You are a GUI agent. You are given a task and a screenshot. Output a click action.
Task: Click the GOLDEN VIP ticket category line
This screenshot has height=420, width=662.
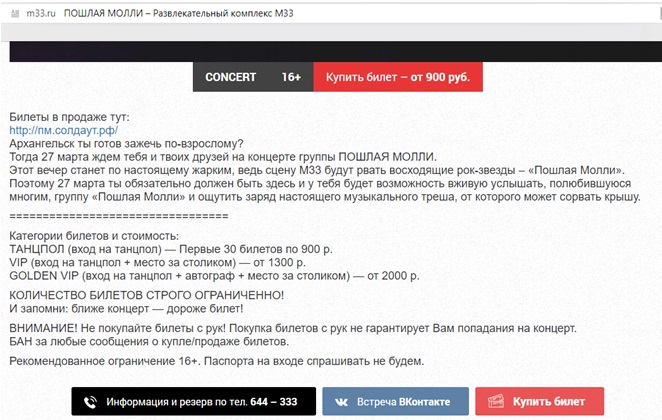click(214, 274)
